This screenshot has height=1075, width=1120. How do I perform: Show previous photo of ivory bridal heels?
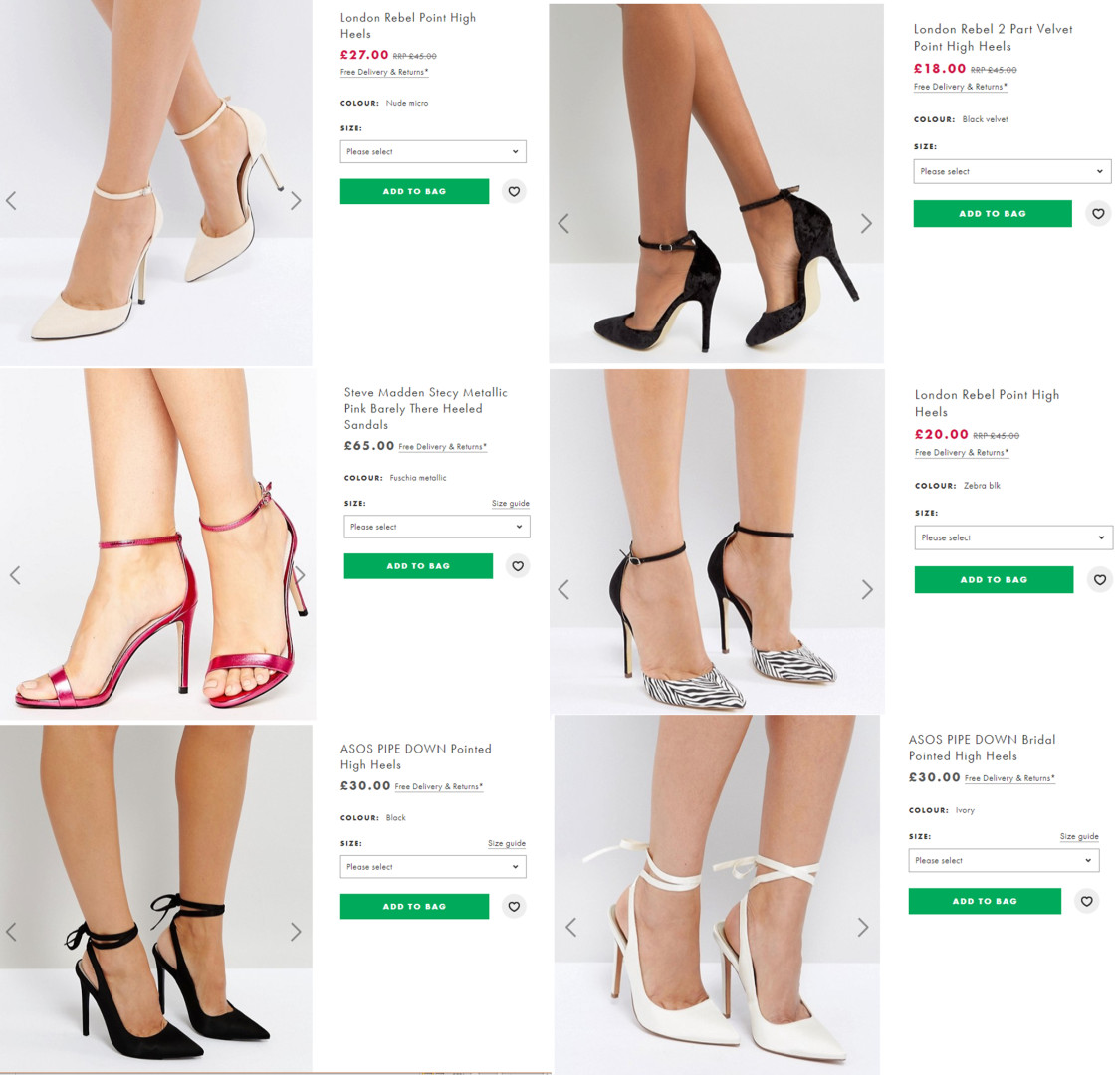[570, 928]
